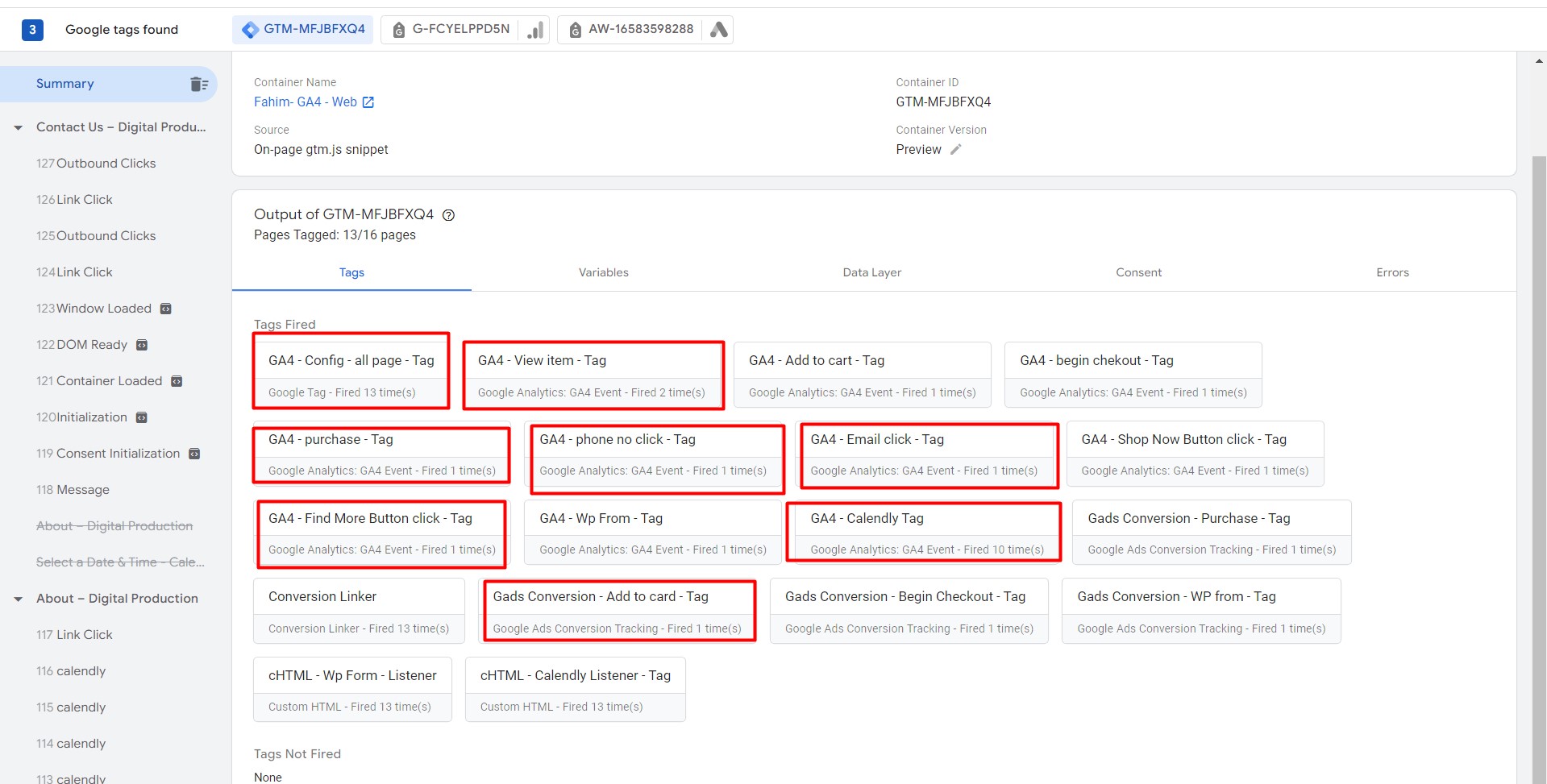Click the API icon beside DOM Ready event
Viewport: 1547px width, 784px height.
142,345
